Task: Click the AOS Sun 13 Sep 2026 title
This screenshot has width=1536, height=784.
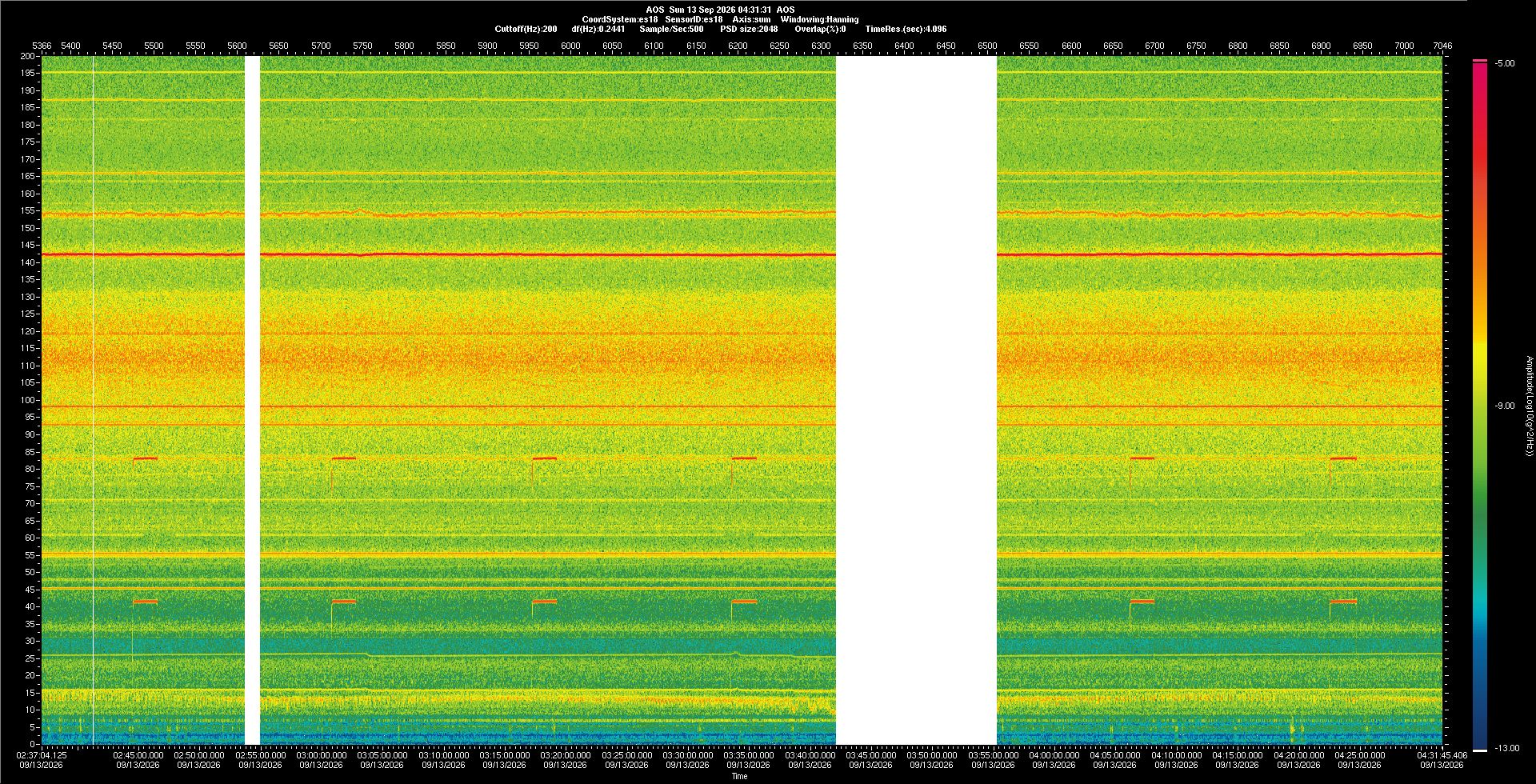Action: pyautogui.click(x=720, y=10)
